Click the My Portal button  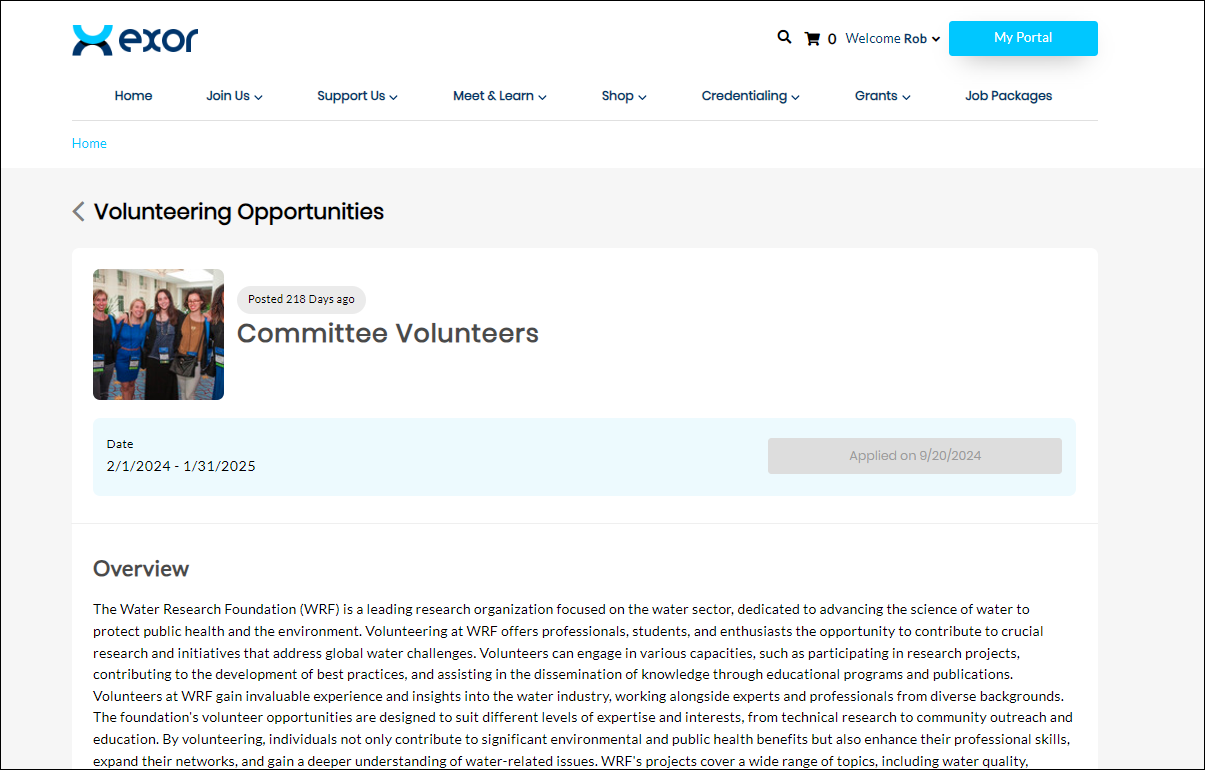click(x=1022, y=38)
